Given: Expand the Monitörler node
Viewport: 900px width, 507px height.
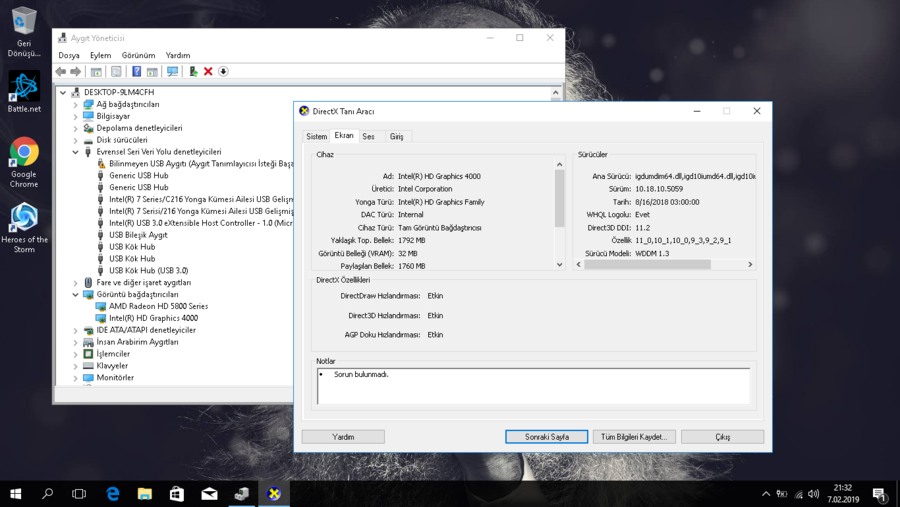Looking at the screenshot, I should coord(75,378).
